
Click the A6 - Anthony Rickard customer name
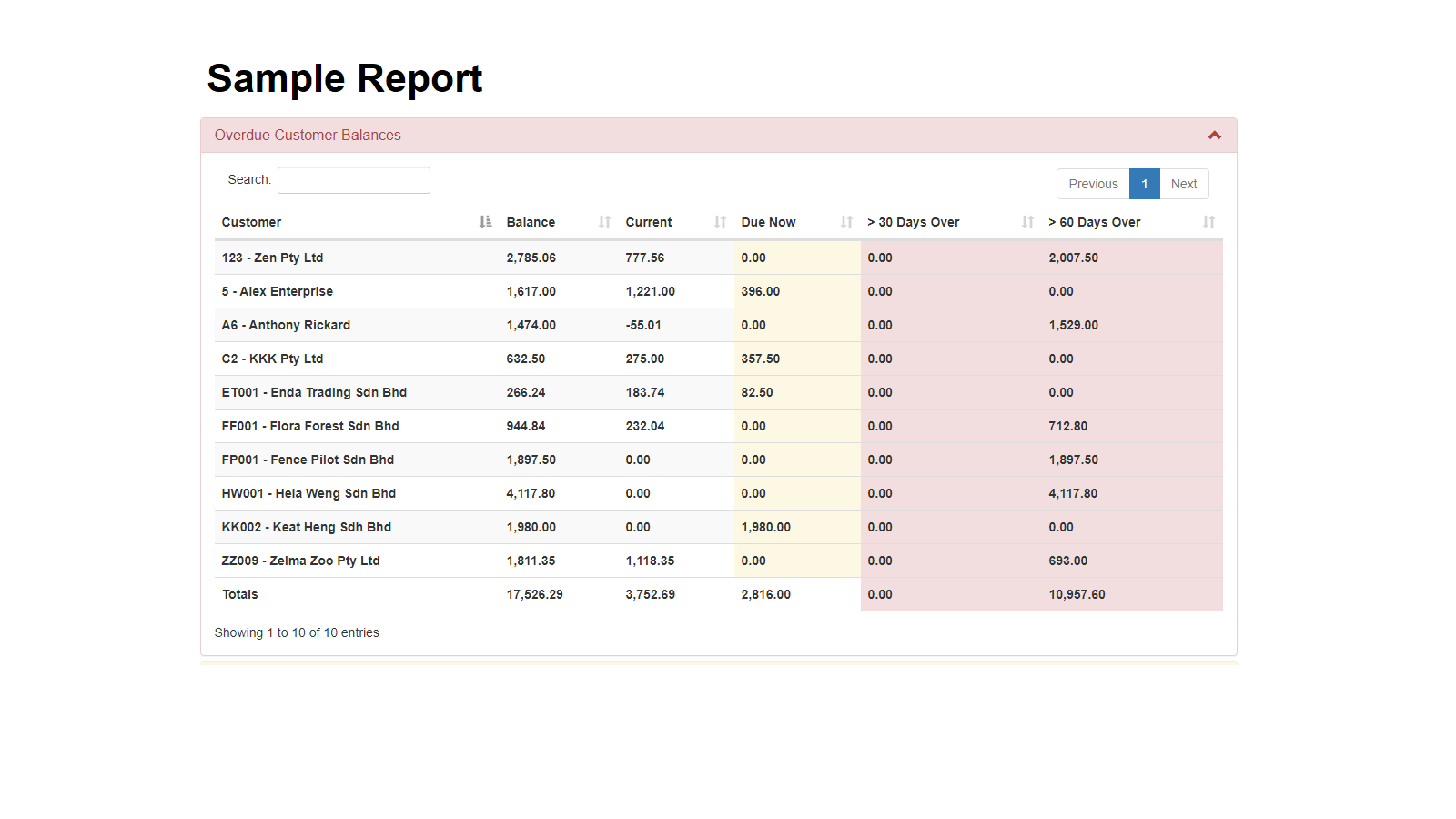coord(286,325)
